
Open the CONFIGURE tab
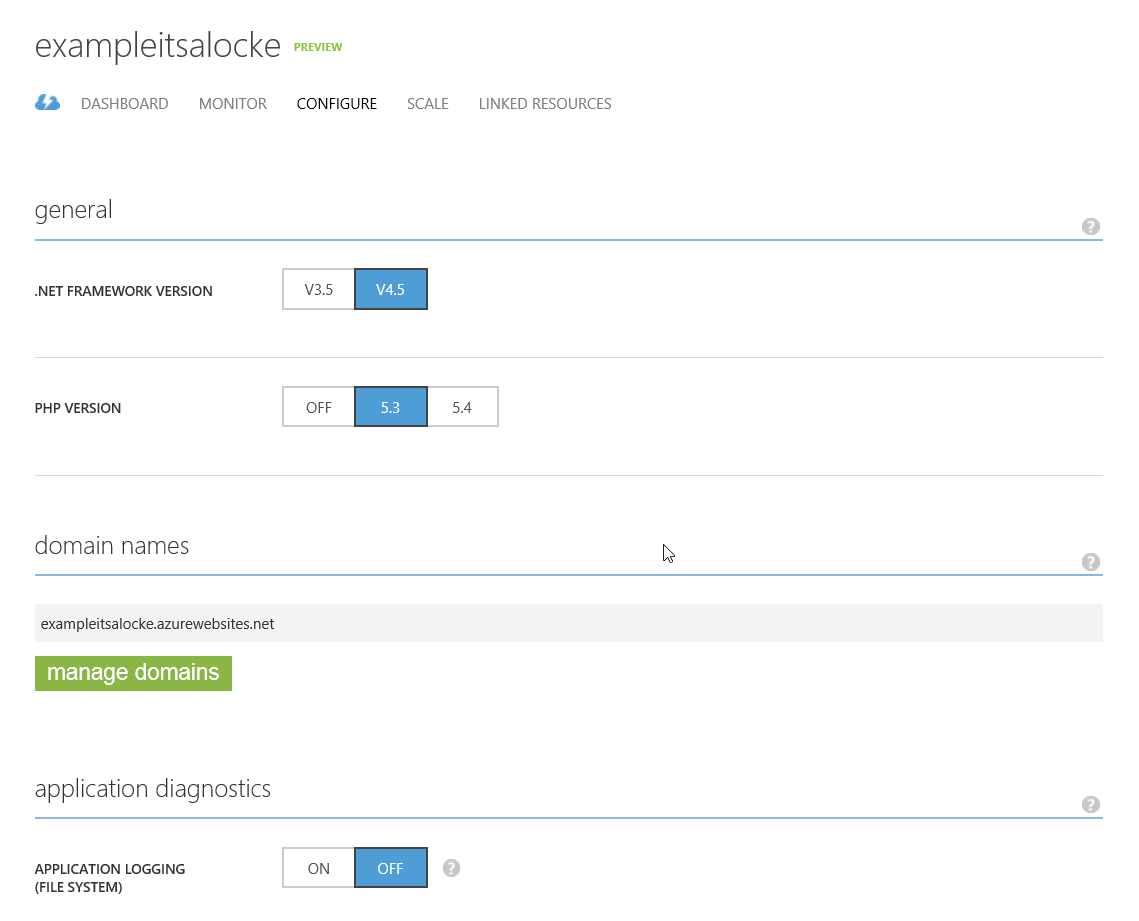point(336,103)
